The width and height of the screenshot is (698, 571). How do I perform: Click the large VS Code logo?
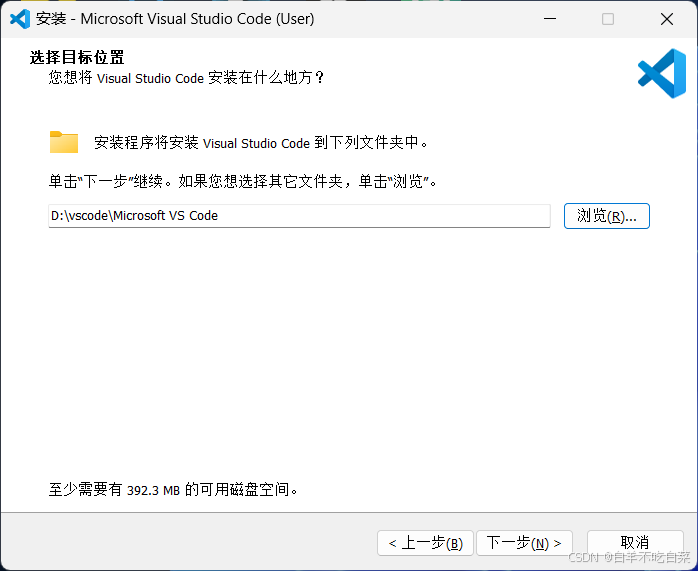click(x=662, y=73)
